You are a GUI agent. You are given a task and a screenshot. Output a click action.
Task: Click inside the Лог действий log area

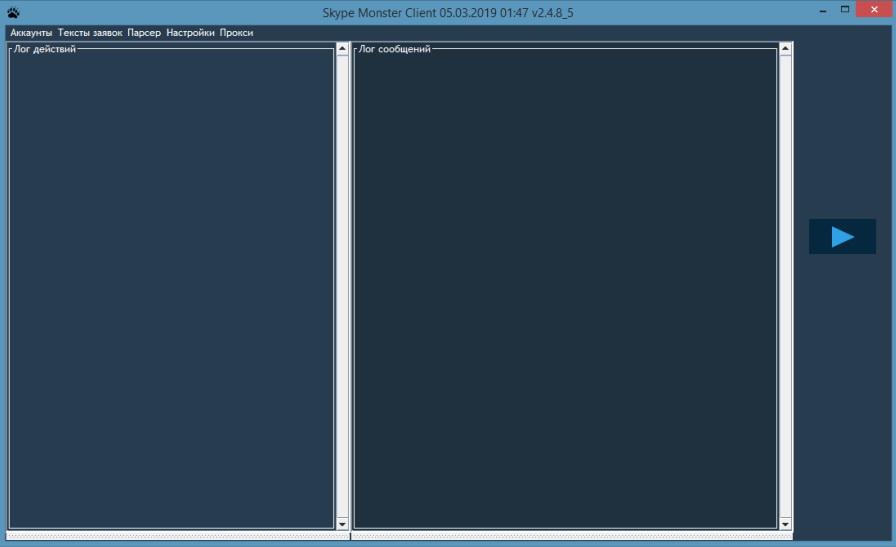[171, 289]
